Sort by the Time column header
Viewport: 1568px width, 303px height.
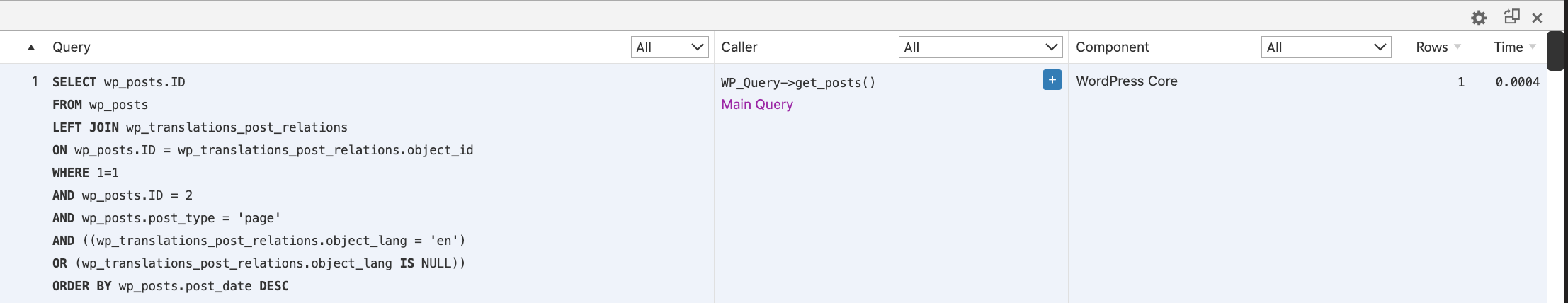click(x=1514, y=47)
